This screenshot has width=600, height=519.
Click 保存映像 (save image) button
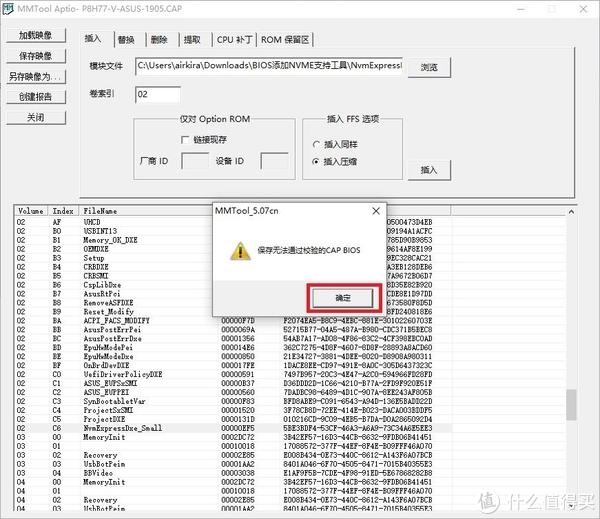pos(36,56)
